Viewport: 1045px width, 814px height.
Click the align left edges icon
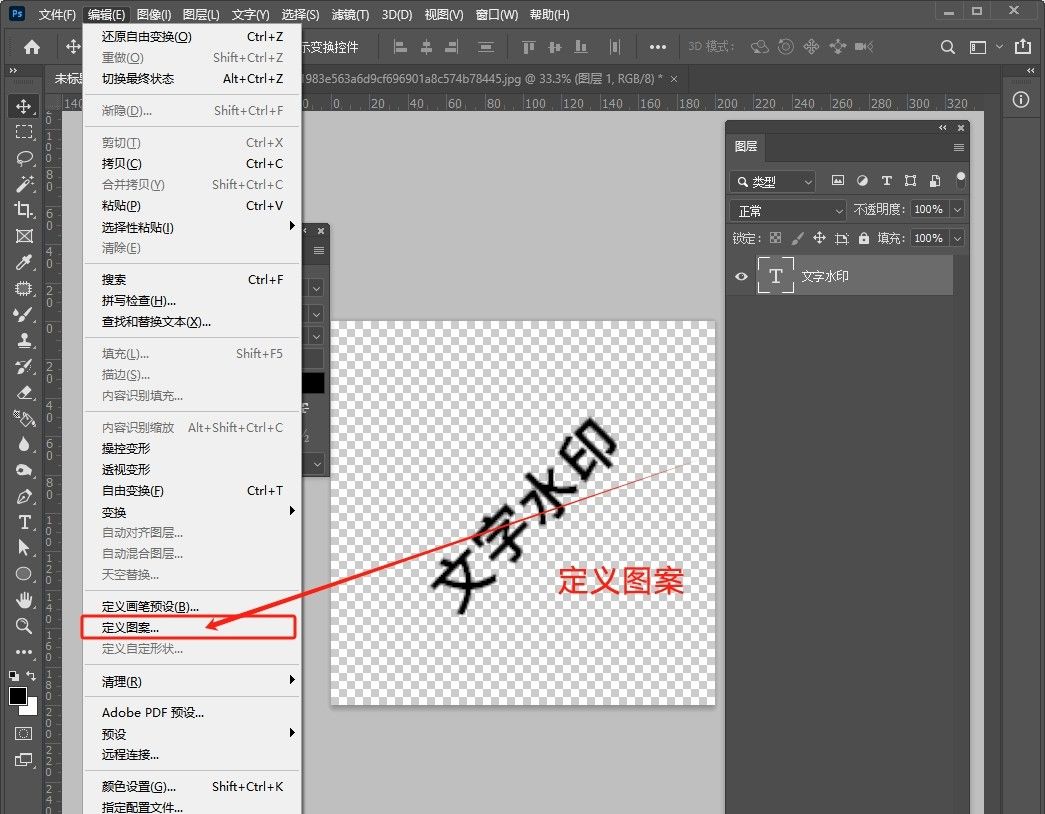pyautogui.click(x=400, y=47)
